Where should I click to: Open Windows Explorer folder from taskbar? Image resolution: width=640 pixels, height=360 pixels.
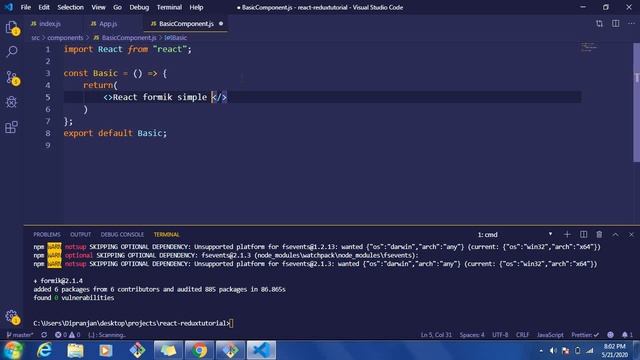click(x=75, y=350)
